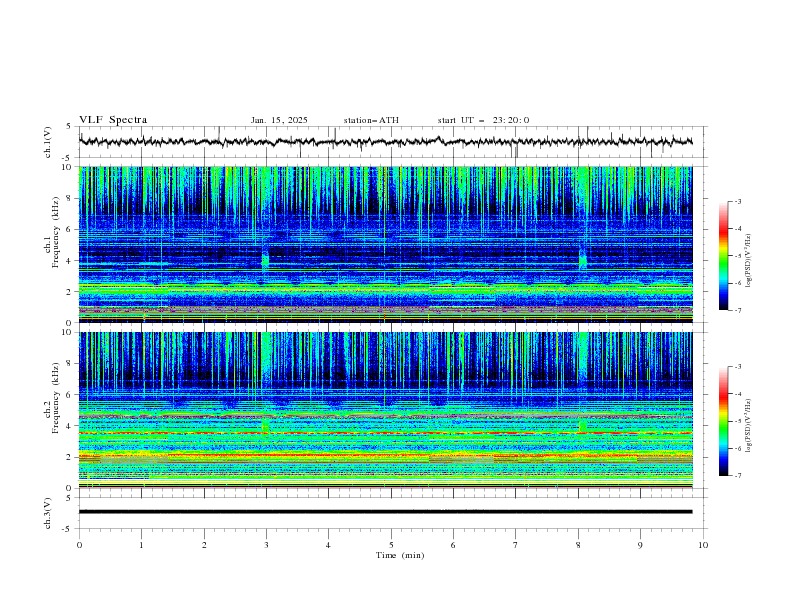The height and width of the screenshot is (612, 792).
Task: Click the ch.2 spectrogram color bar
Action: click(x=724, y=421)
